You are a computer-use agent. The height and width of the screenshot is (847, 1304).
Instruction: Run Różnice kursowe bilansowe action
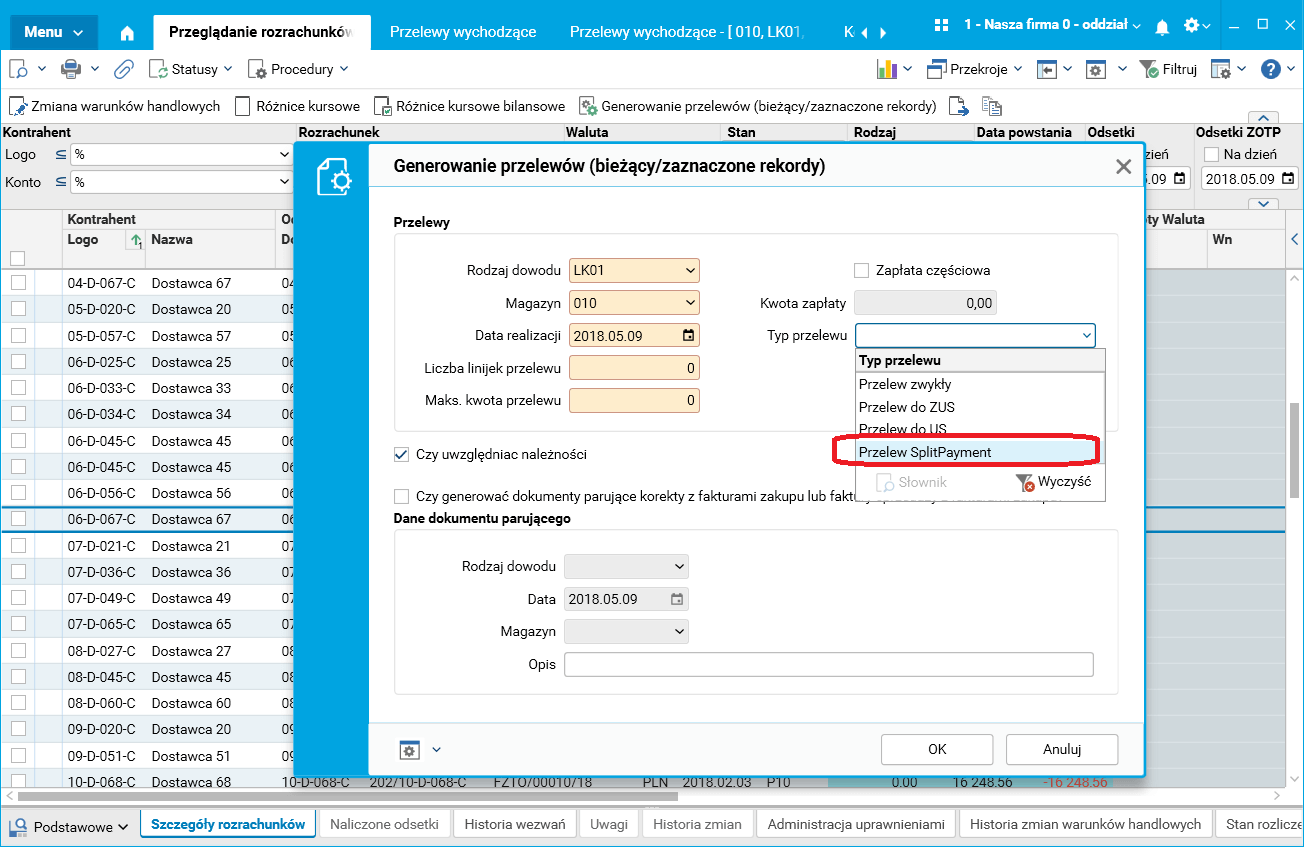[469, 106]
